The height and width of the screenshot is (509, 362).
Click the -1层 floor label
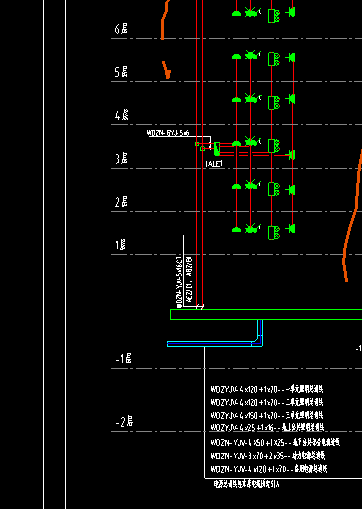point(124,359)
